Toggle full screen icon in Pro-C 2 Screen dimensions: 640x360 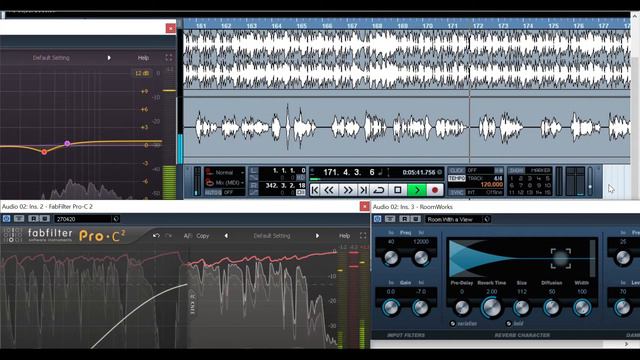363,236
